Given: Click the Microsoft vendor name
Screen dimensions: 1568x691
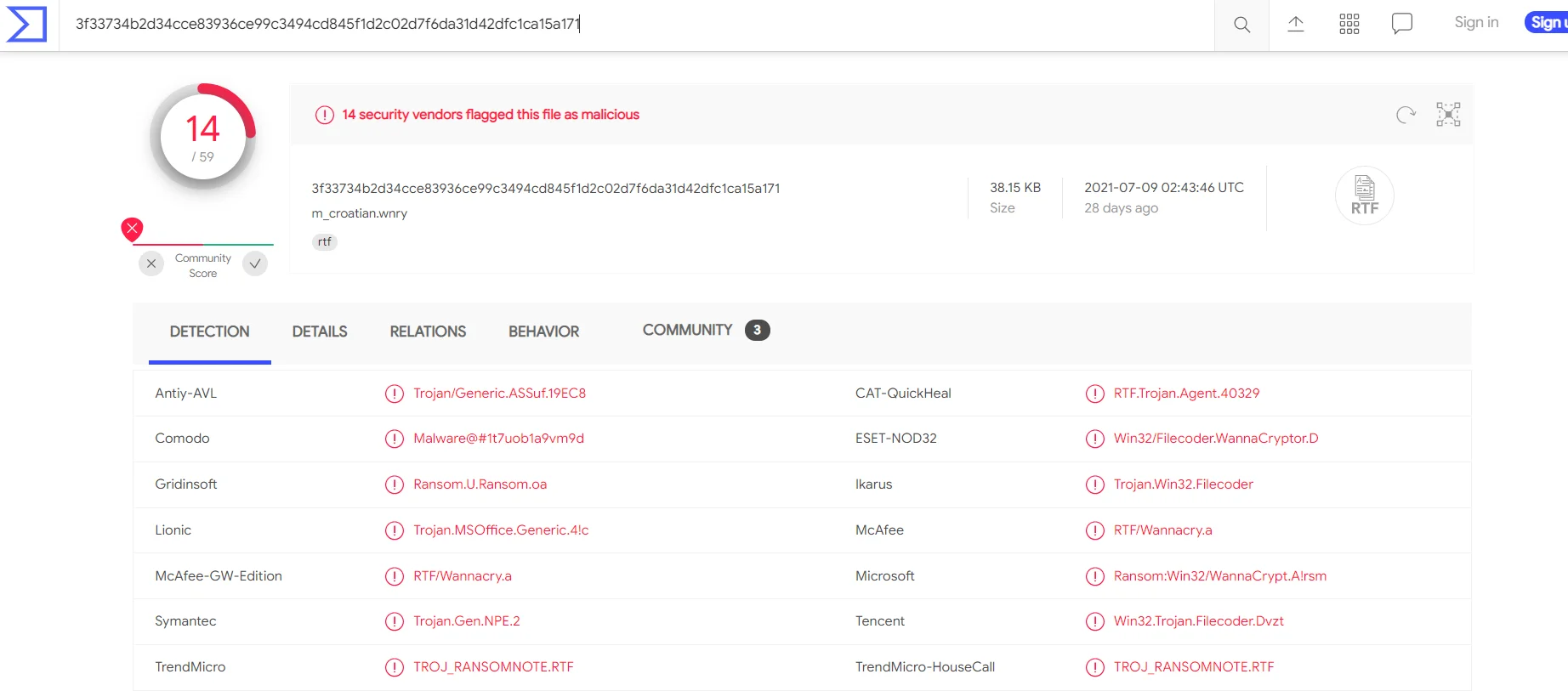Looking at the screenshot, I should click(x=885, y=576).
